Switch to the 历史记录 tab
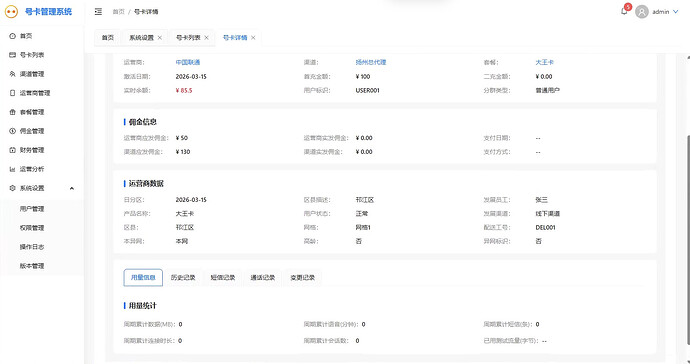The image size is (690, 364). pyautogui.click(x=183, y=278)
